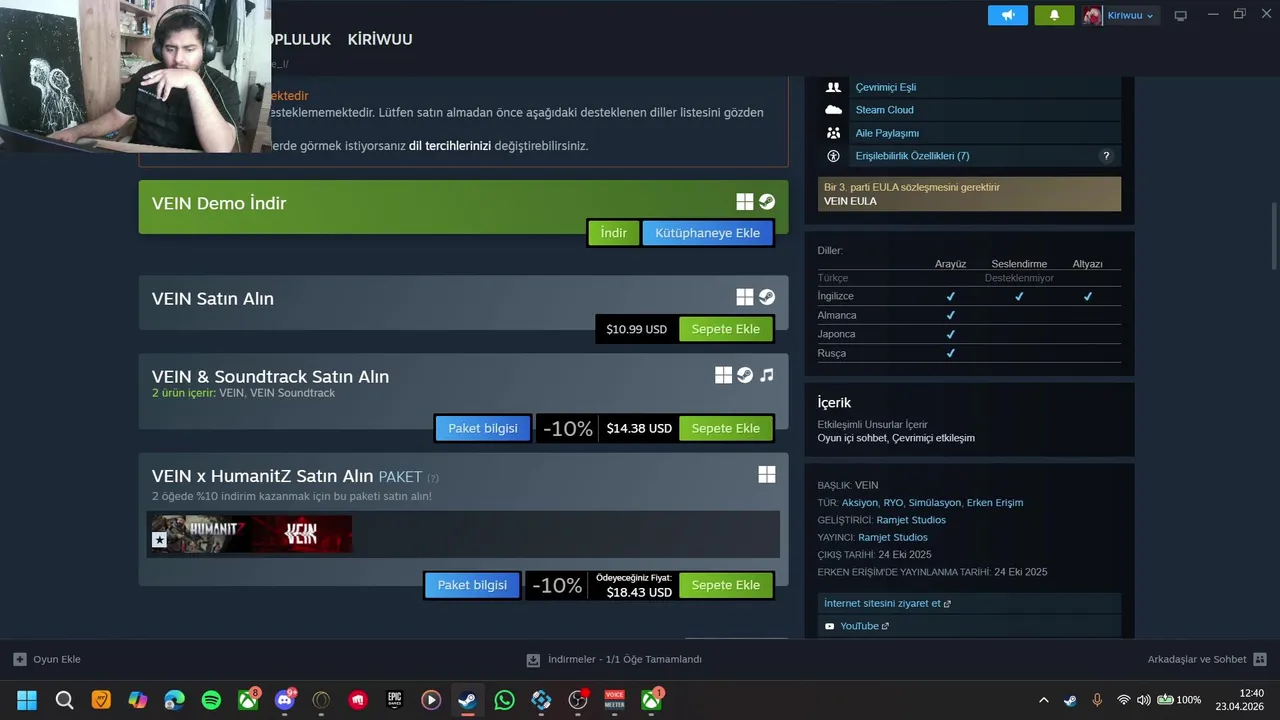Click the announcements megaphone icon
This screenshot has height=720, width=1280.
point(1007,15)
